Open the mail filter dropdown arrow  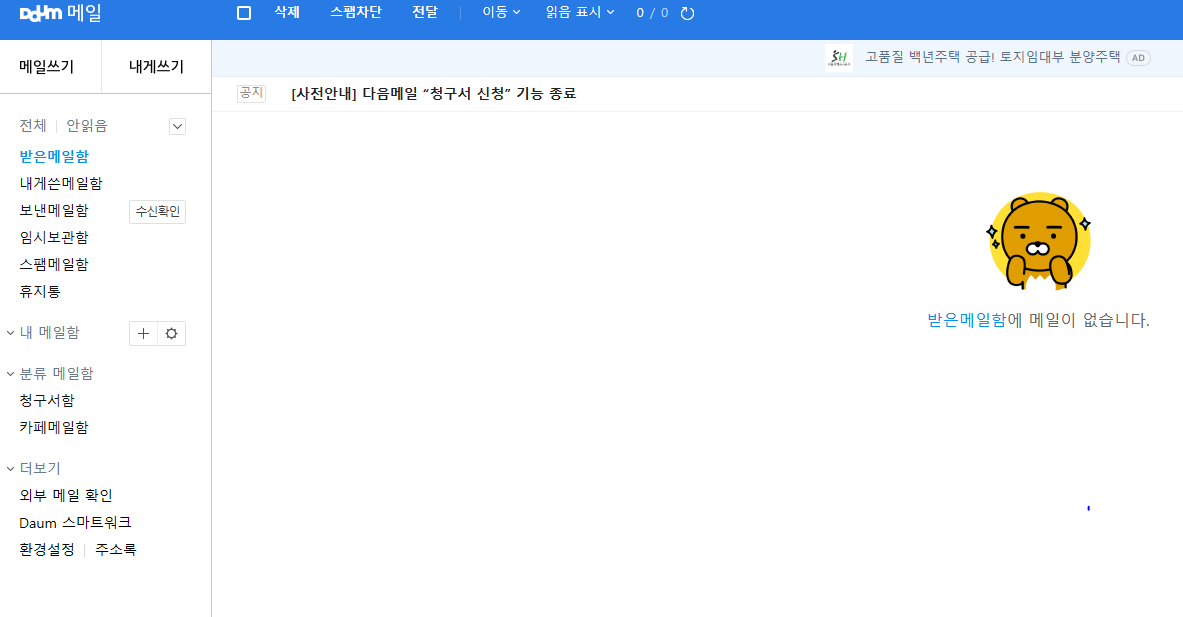coord(177,126)
